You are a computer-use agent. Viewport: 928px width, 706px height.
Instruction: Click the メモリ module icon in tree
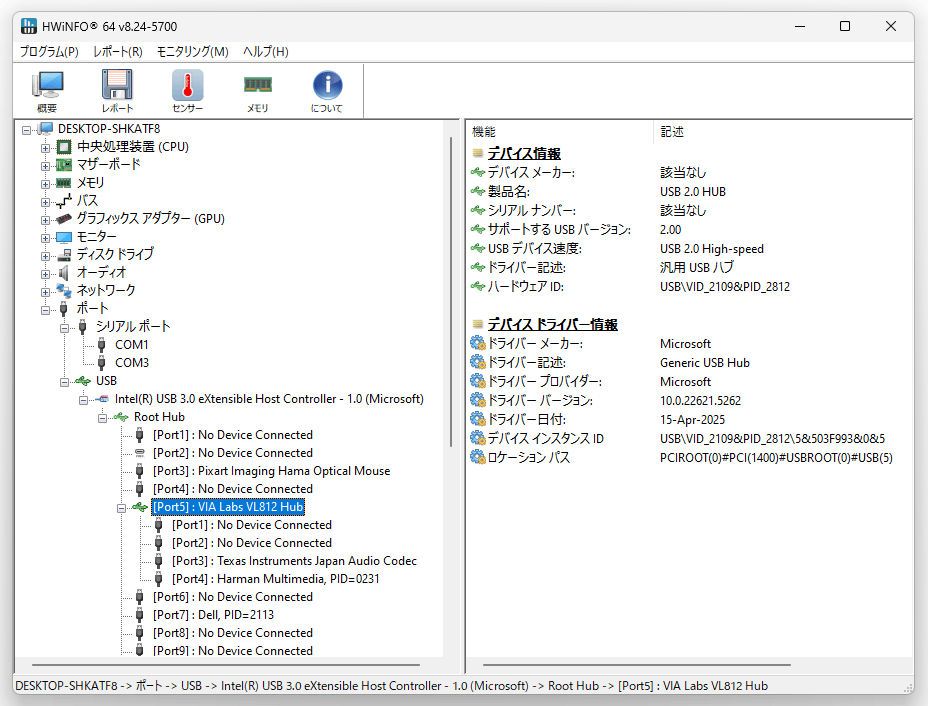pos(64,183)
